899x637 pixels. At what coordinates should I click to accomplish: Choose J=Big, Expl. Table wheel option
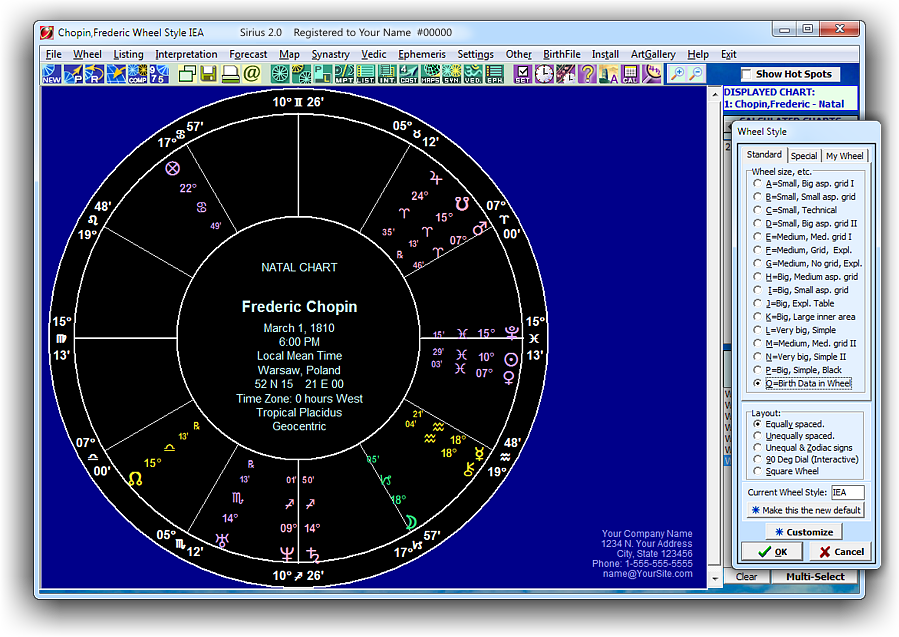coord(757,303)
